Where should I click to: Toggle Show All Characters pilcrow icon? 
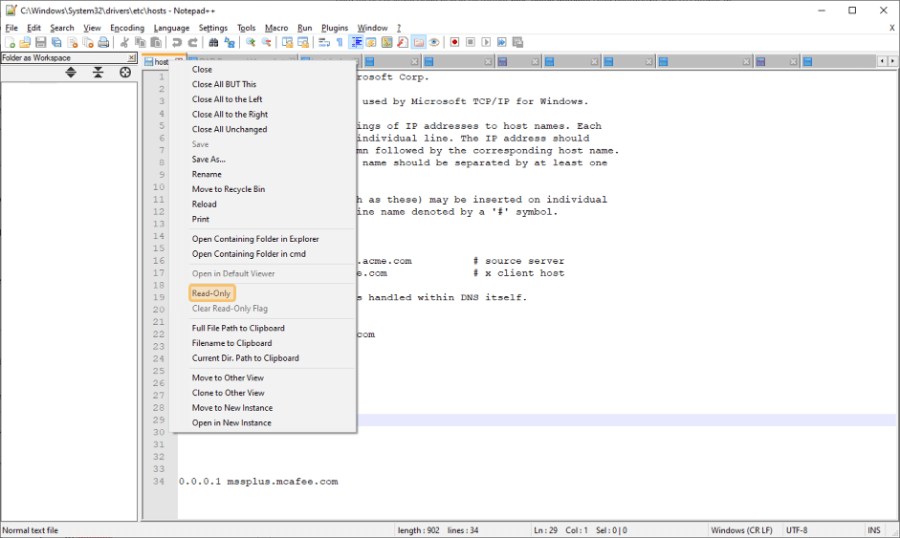(x=340, y=42)
